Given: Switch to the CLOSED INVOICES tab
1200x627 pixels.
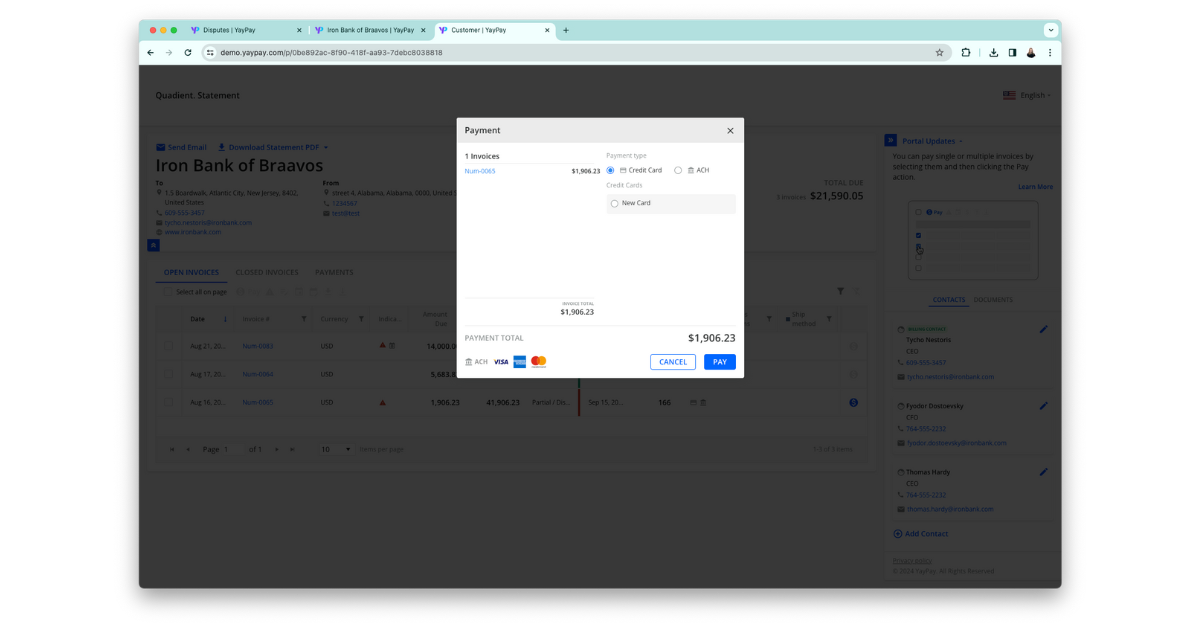Looking at the screenshot, I should [267, 273].
